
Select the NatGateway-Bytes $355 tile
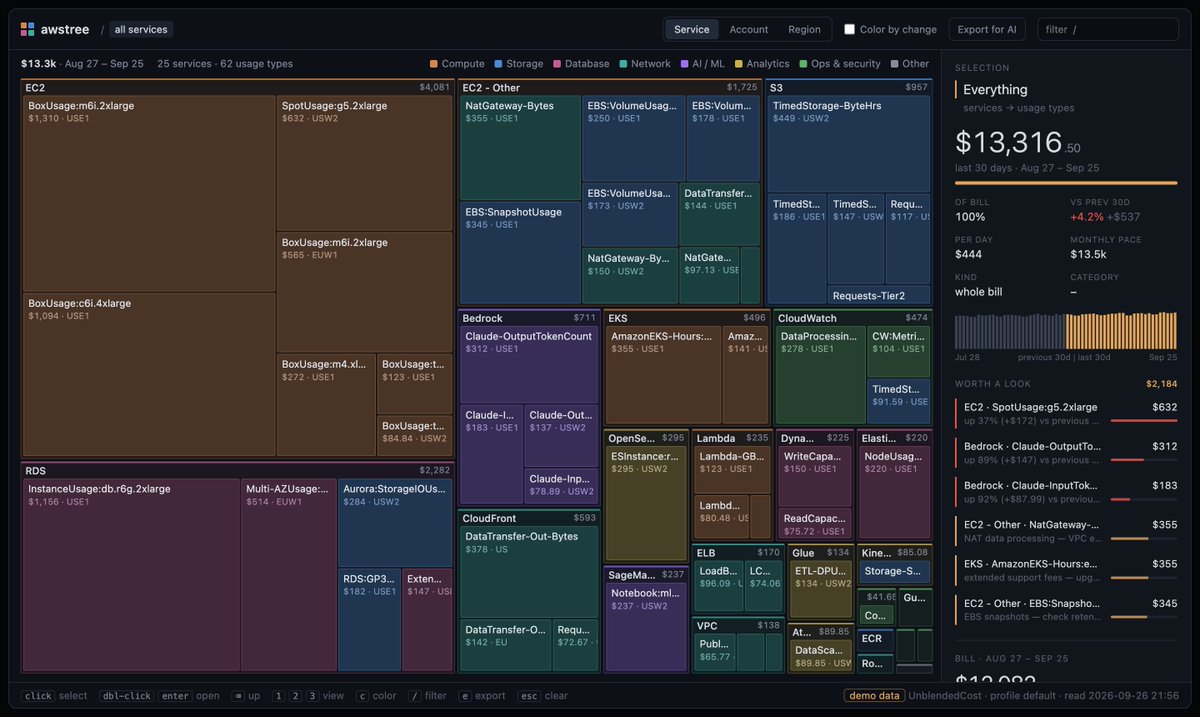point(520,148)
